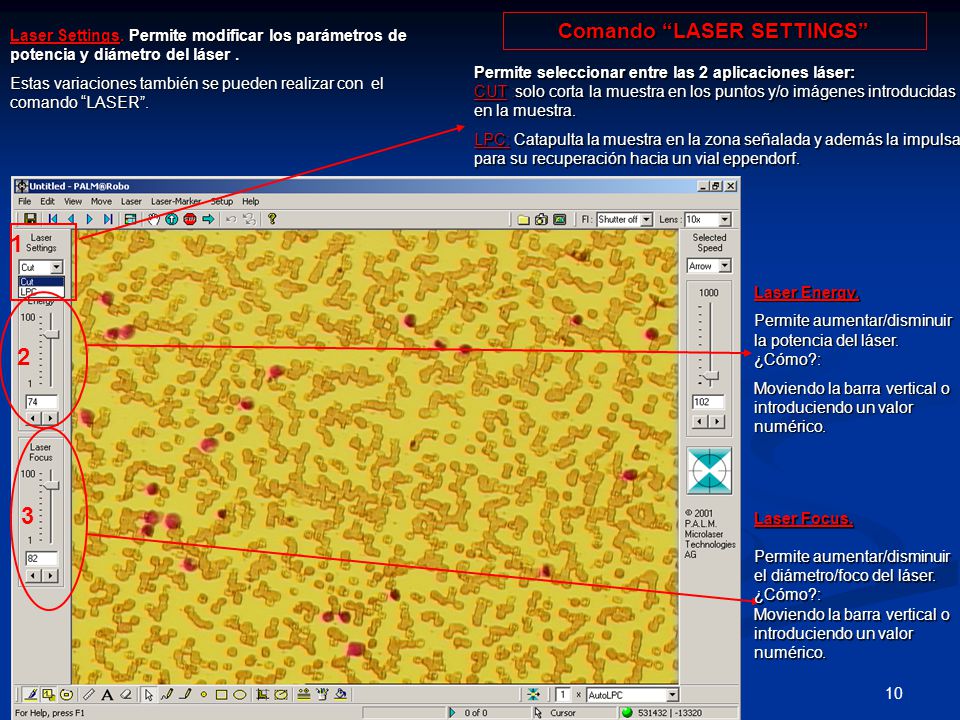Decrease laser energy value 74 with left arrow

[33, 418]
